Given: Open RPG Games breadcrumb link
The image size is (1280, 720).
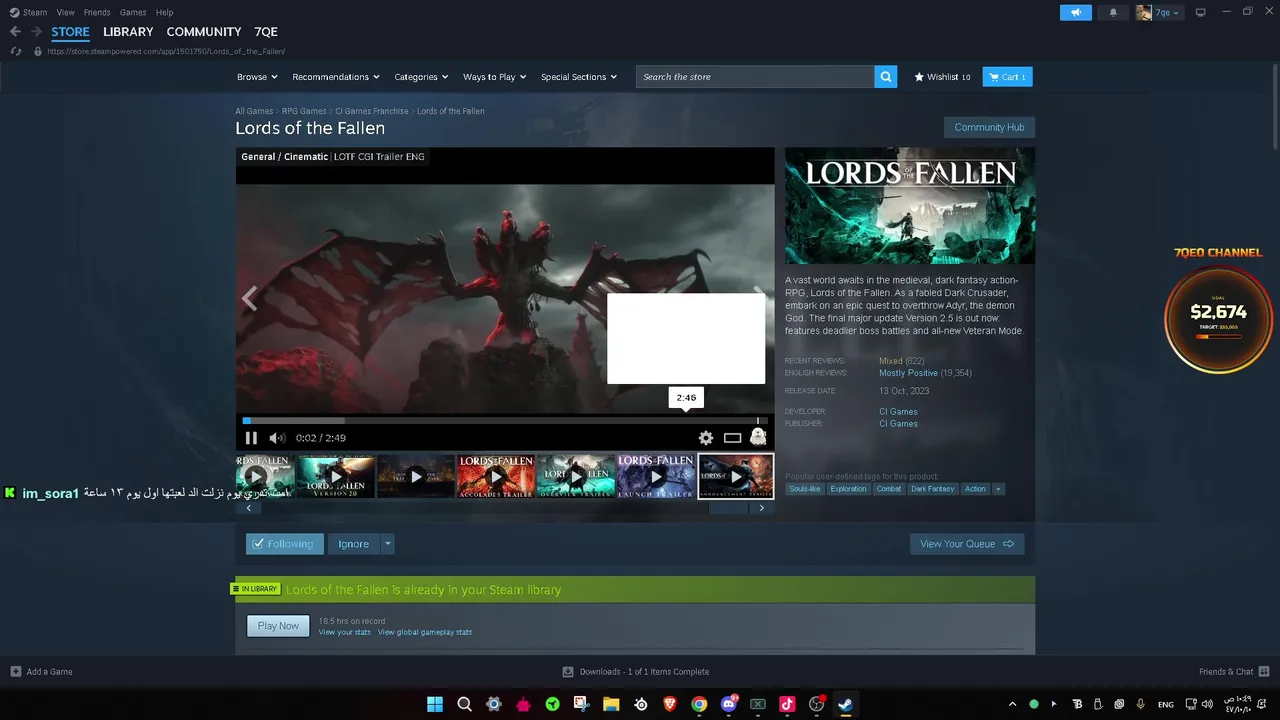Looking at the screenshot, I should [304, 111].
